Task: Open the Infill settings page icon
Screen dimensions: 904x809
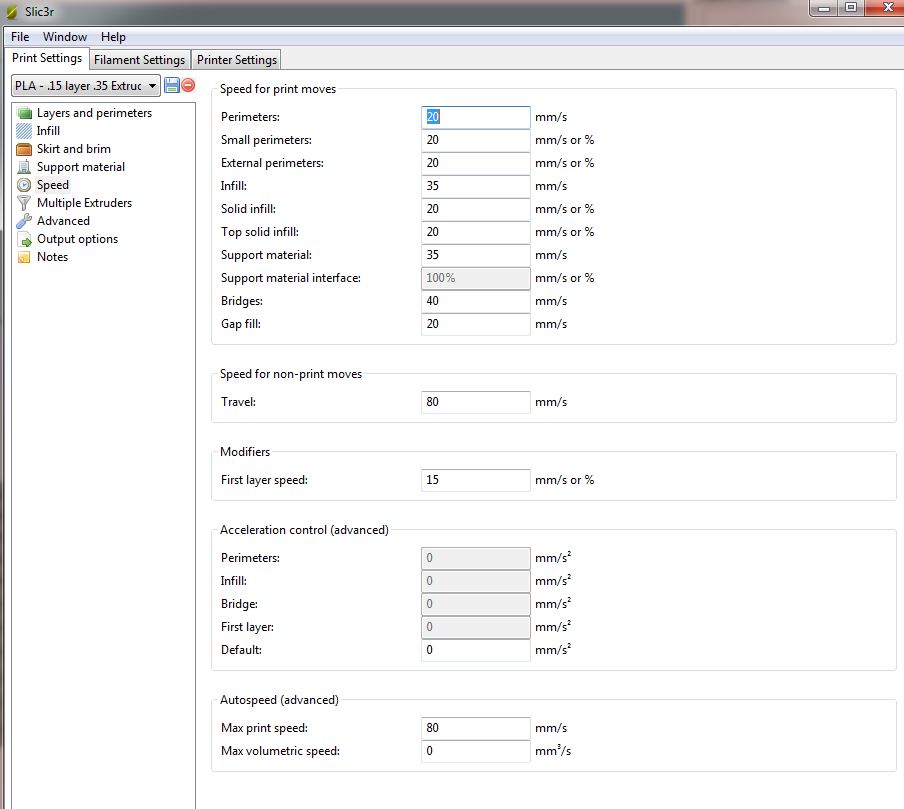Action: [x=24, y=131]
